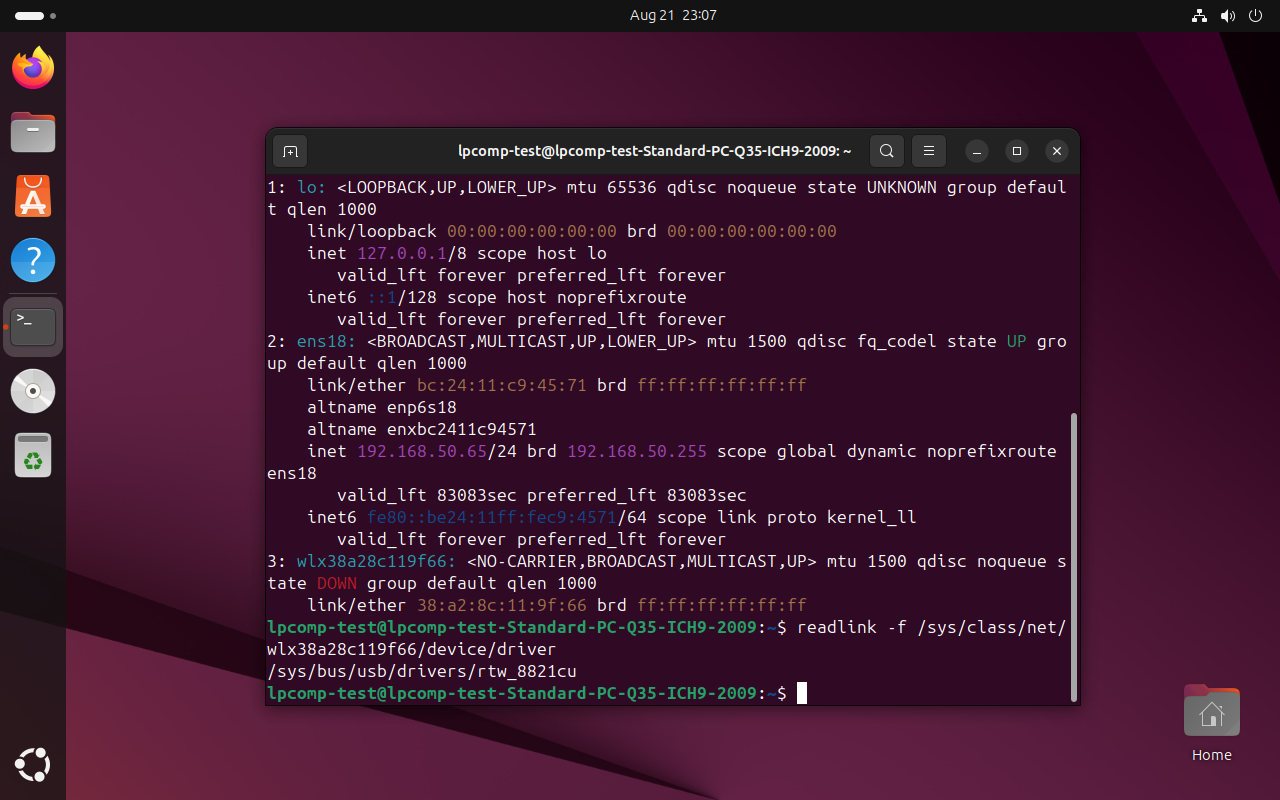Maximize the terminal window
Image resolution: width=1280 pixels, height=800 pixels.
pyautogui.click(x=1017, y=151)
